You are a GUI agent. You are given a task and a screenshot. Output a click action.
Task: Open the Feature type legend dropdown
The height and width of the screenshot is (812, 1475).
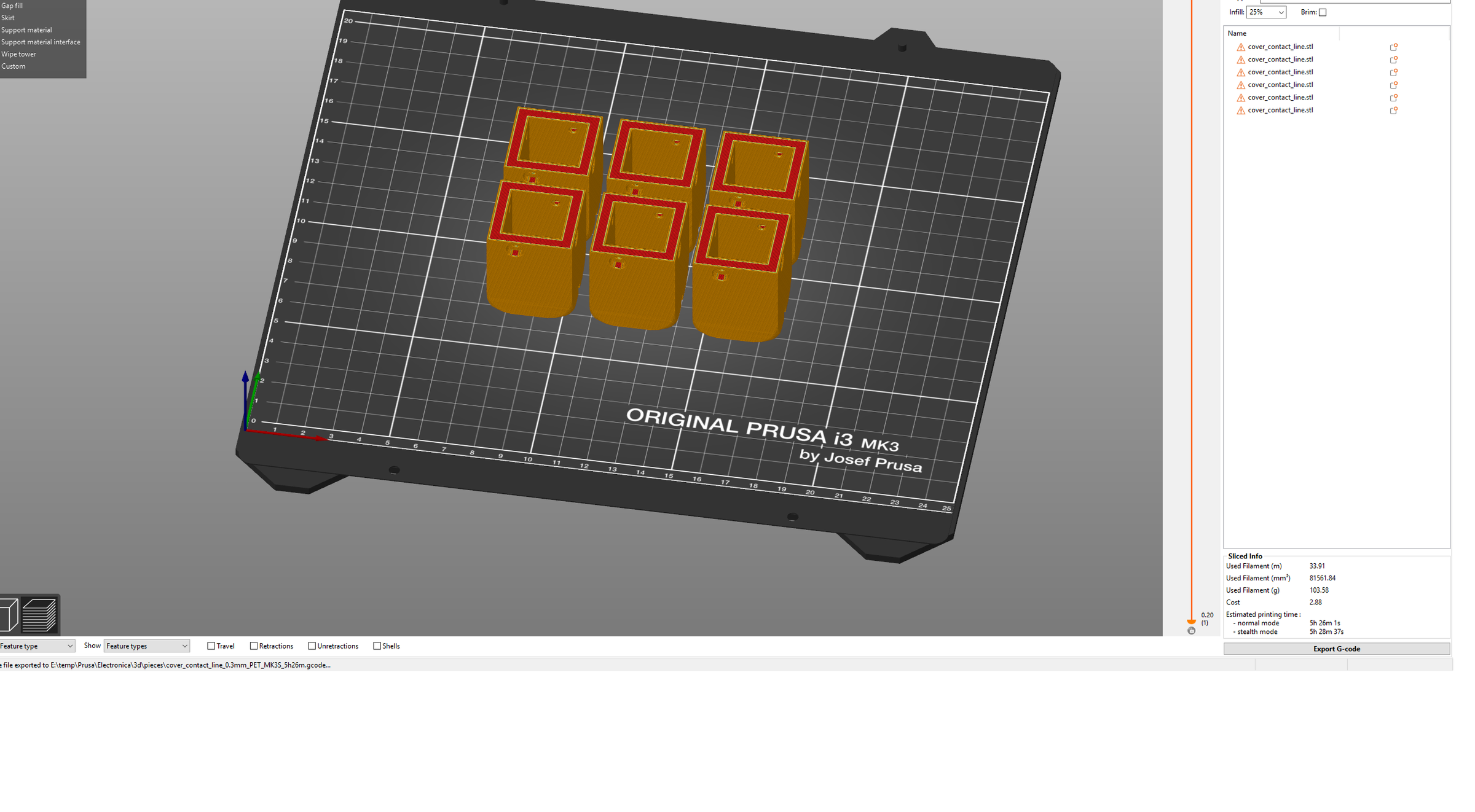[37, 646]
